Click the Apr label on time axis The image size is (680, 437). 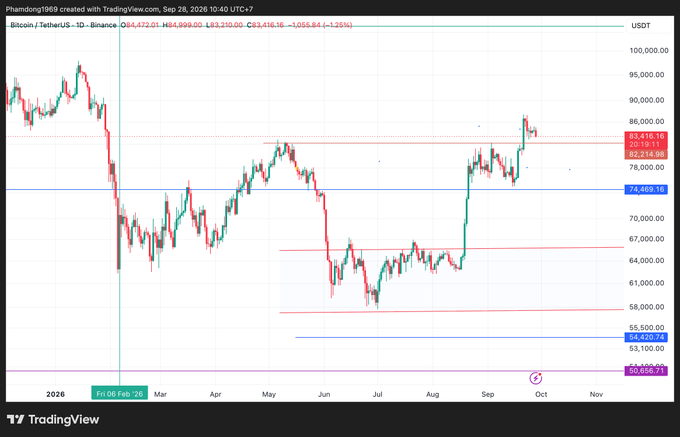pos(215,394)
